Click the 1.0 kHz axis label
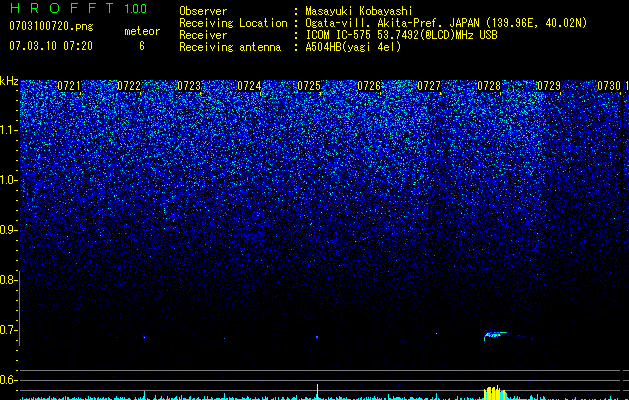This screenshot has height=400, width=629. click(x=8, y=180)
